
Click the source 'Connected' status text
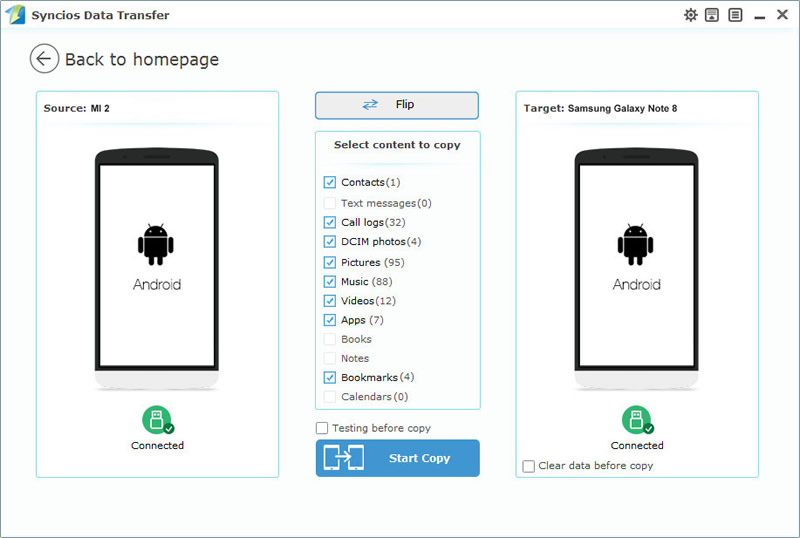pyautogui.click(x=157, y=445)
